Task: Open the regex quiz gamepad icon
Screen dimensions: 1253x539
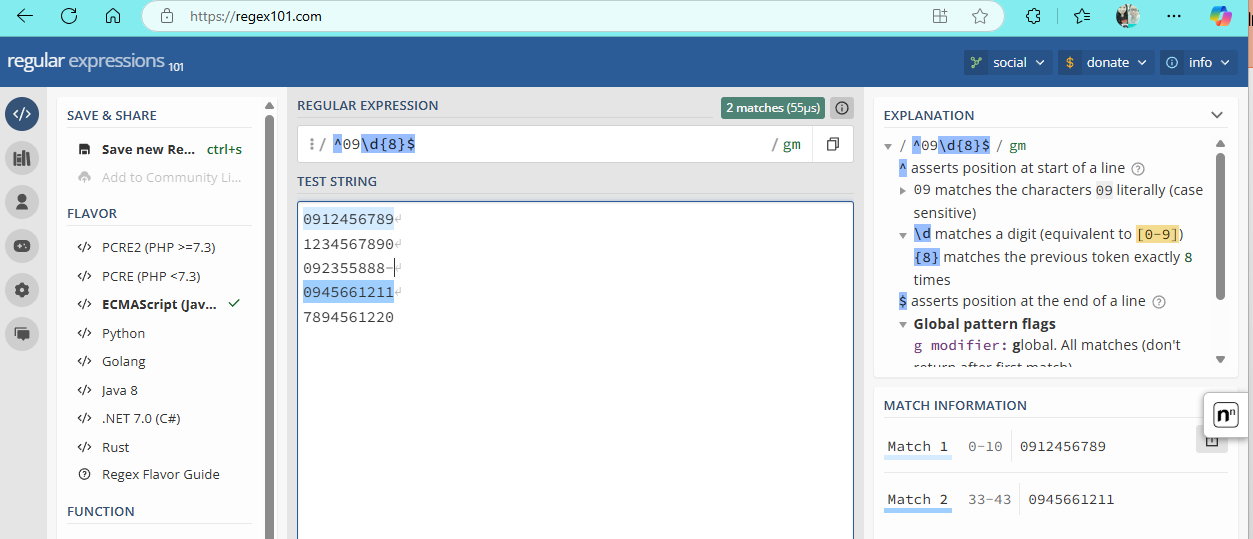Action: click(x=22, y=245)
